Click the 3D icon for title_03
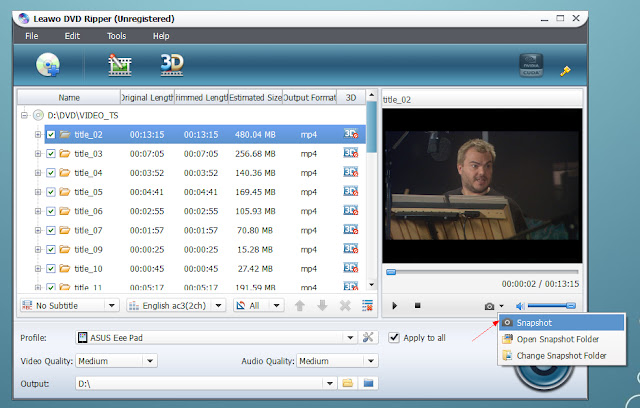 pos(351,153)
